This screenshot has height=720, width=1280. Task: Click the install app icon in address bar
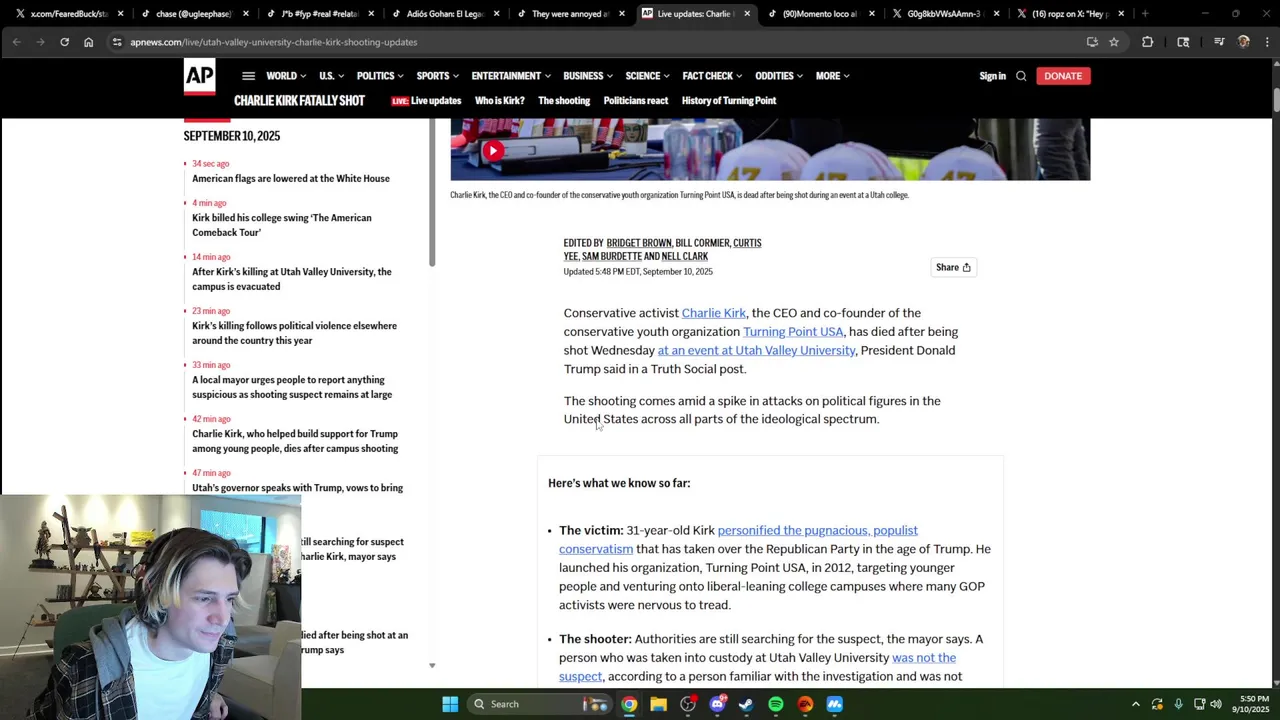tap(1092, 42)
